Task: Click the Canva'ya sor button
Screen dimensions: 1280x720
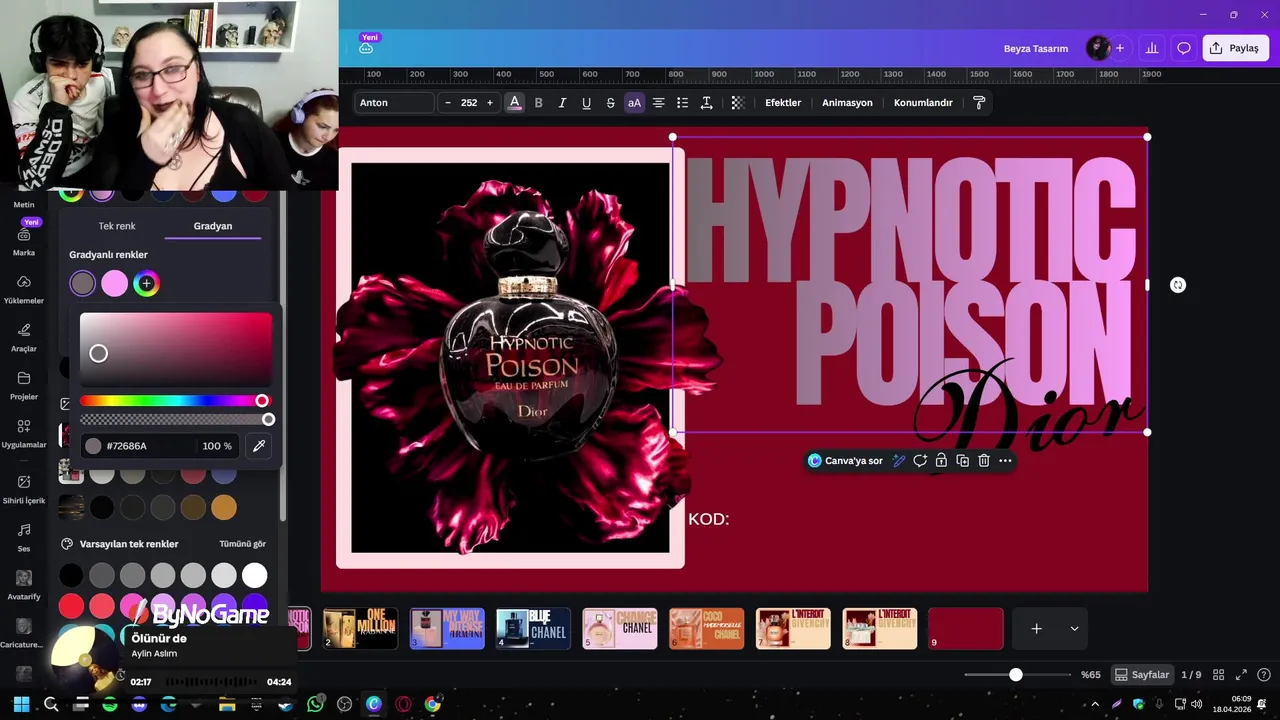Action: [x=845, y=461]
